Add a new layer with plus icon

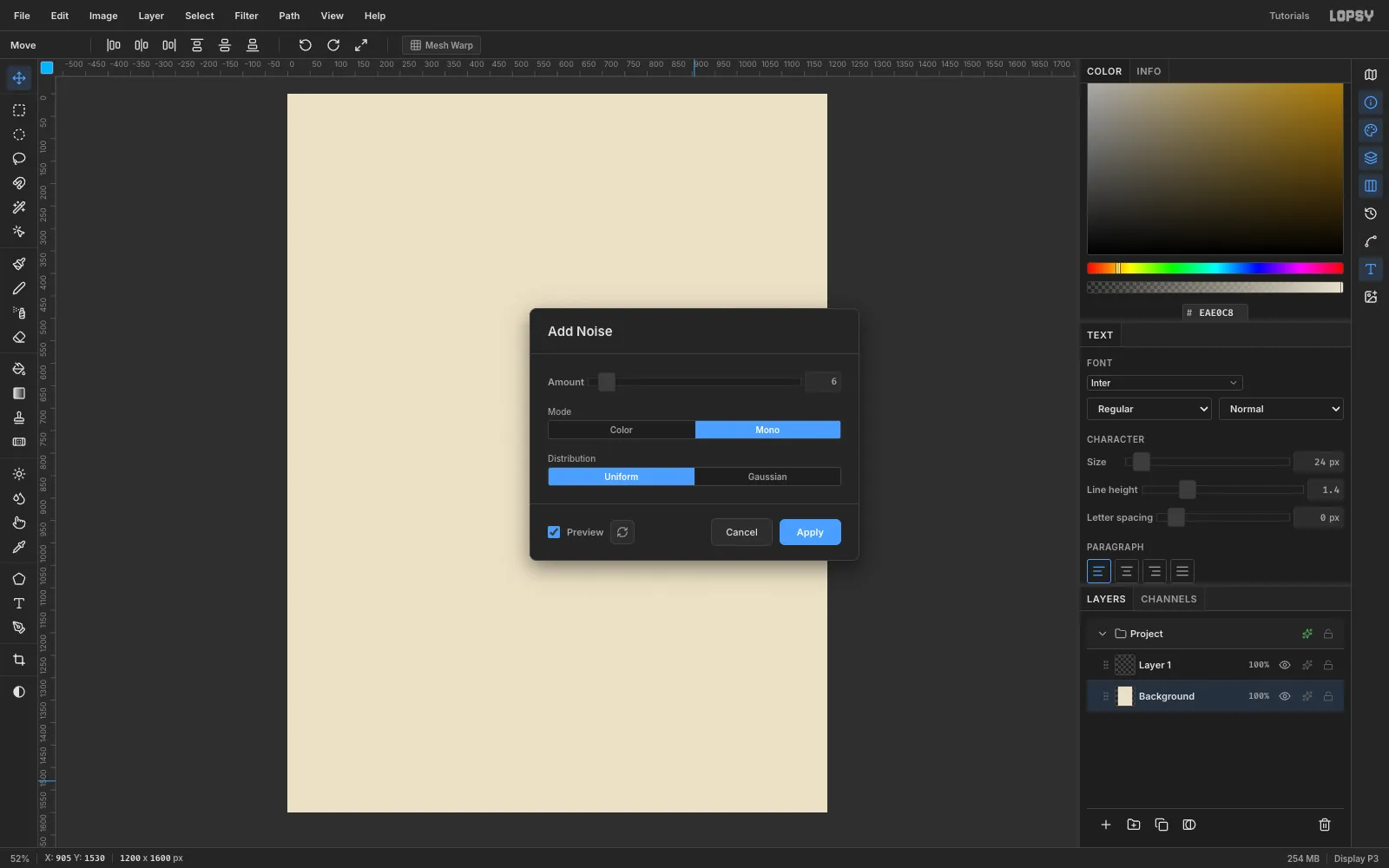(1106, 825)
